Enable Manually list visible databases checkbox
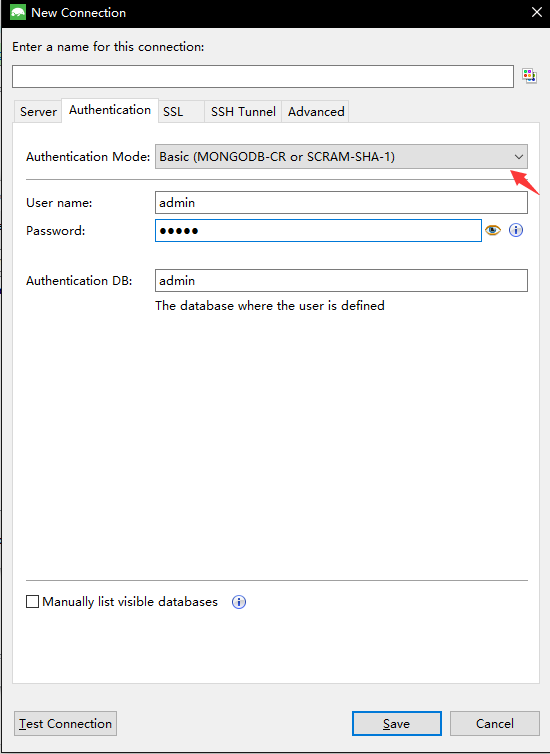The height and width of the screenshot is (754, 550). (x=32, y=602)
